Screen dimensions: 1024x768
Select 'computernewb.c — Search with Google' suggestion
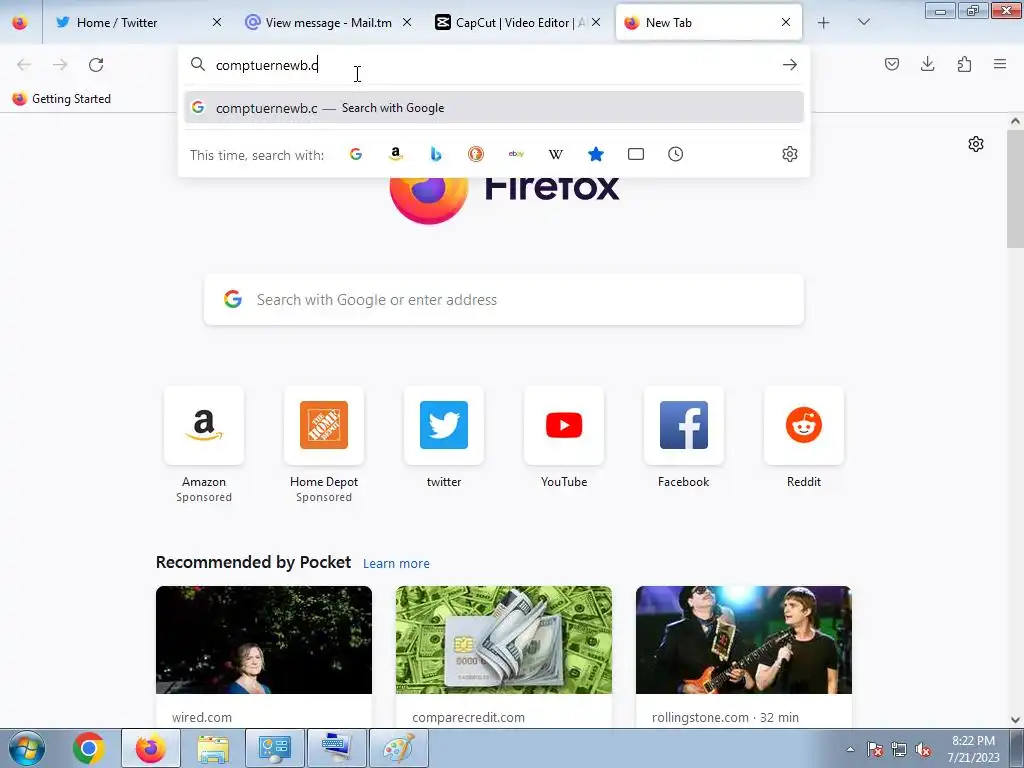click(494, 108)
